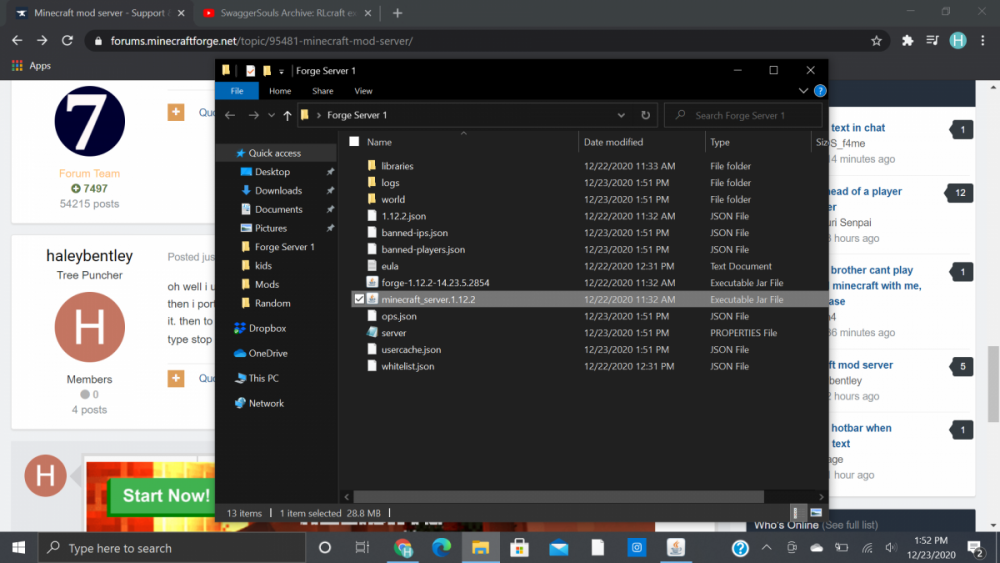The width and height of the screenshot is (1000, 563).
Task: Open the File menu in Explorer
Action: pyautogui.click(x=237, y=91)
